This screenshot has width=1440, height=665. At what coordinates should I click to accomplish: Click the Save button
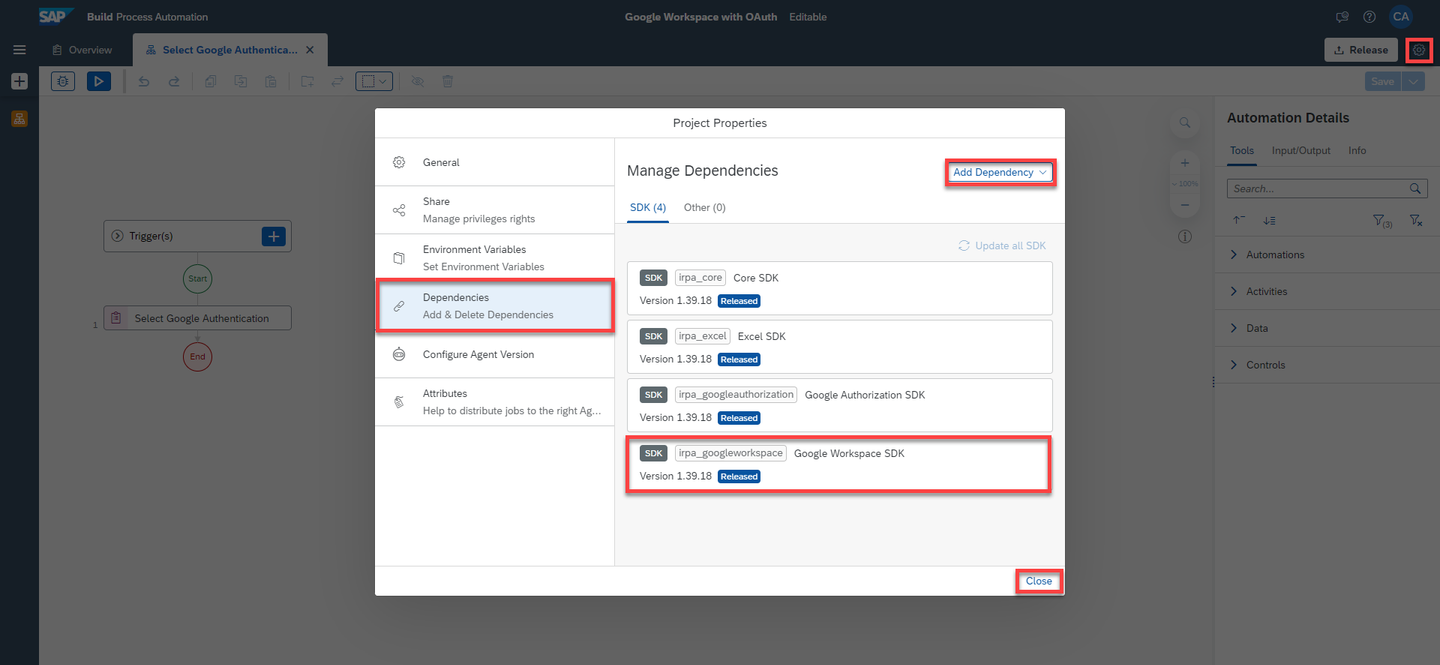pyautogui.click(x=1383, y=81)
